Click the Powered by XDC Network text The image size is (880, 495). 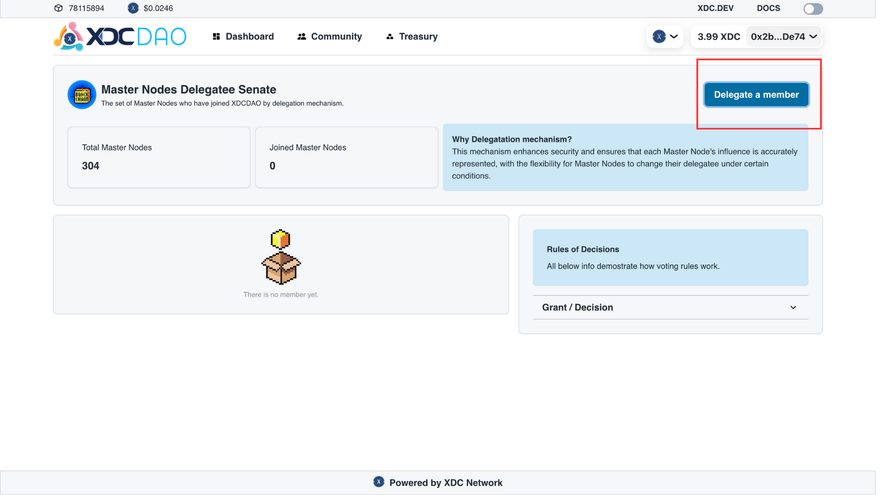(446, 483)
